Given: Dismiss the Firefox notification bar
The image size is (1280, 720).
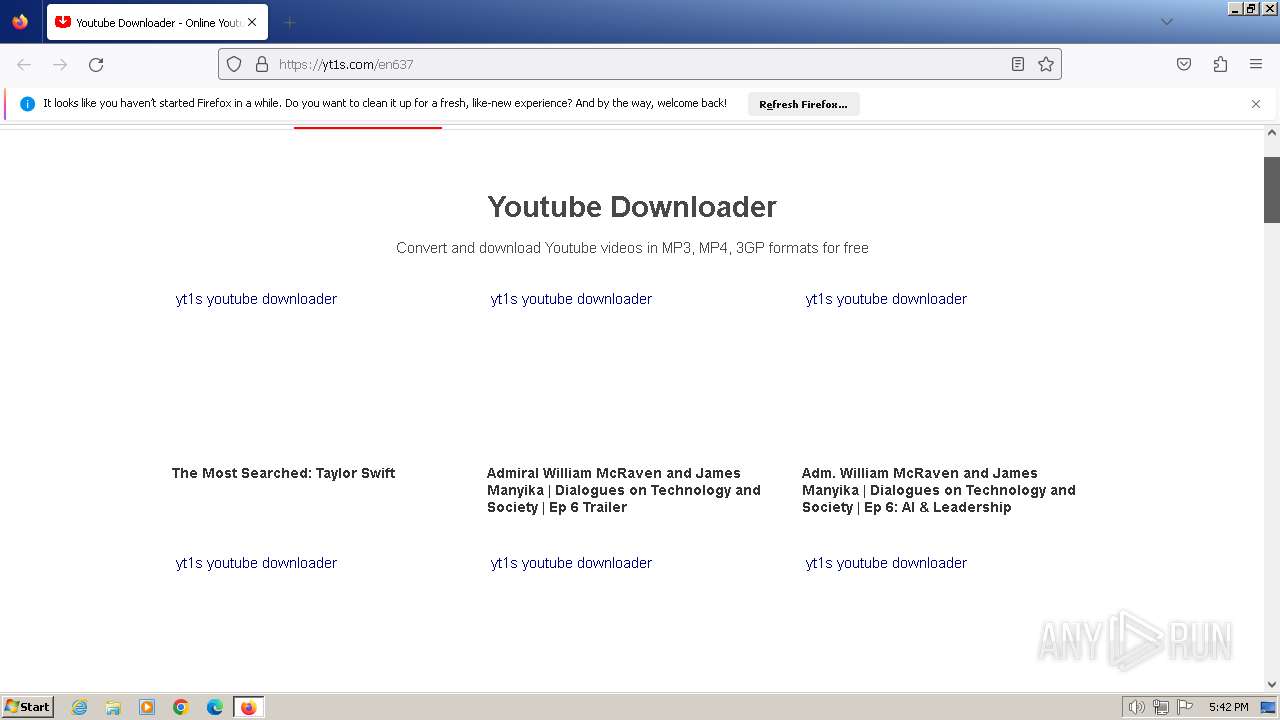Looking at the screenshot, I should pyautogui.click(x=1256, y=104).
